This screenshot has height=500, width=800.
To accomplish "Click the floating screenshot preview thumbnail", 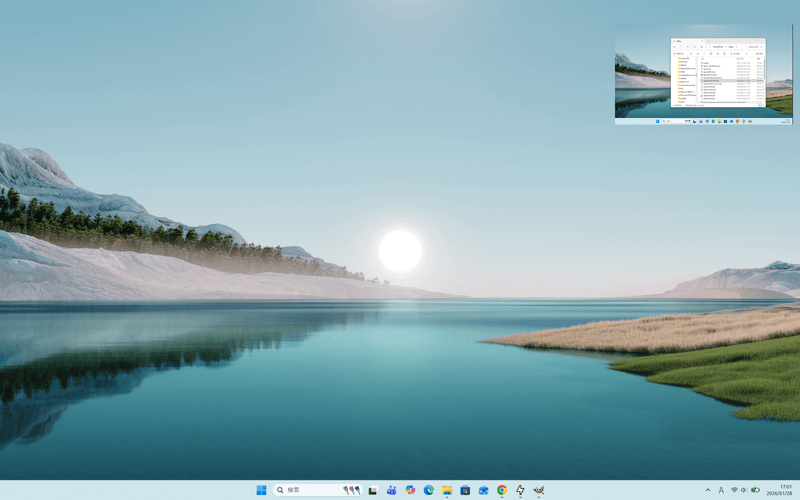I will click(x=703, y=75).
